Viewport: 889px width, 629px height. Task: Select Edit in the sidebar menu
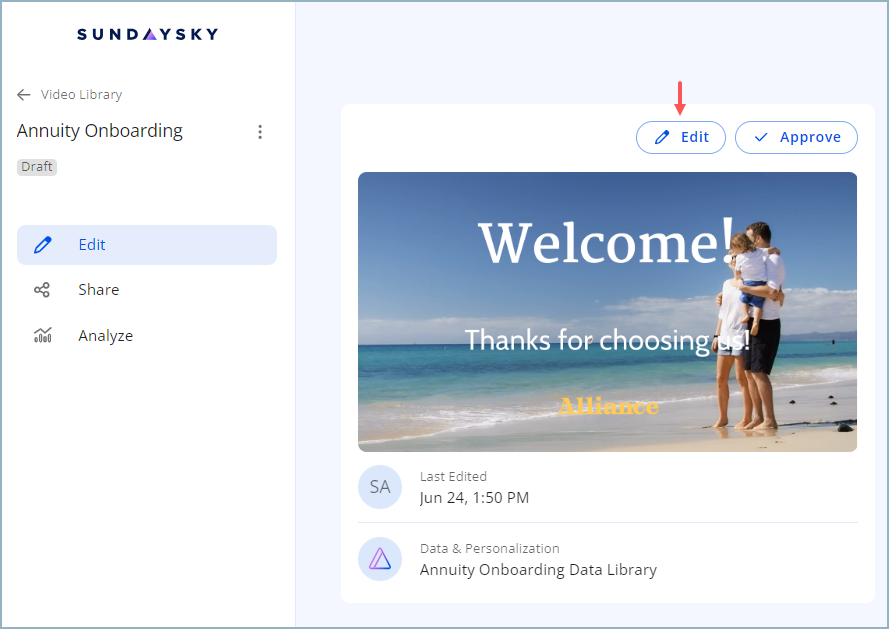click(147, 245)
